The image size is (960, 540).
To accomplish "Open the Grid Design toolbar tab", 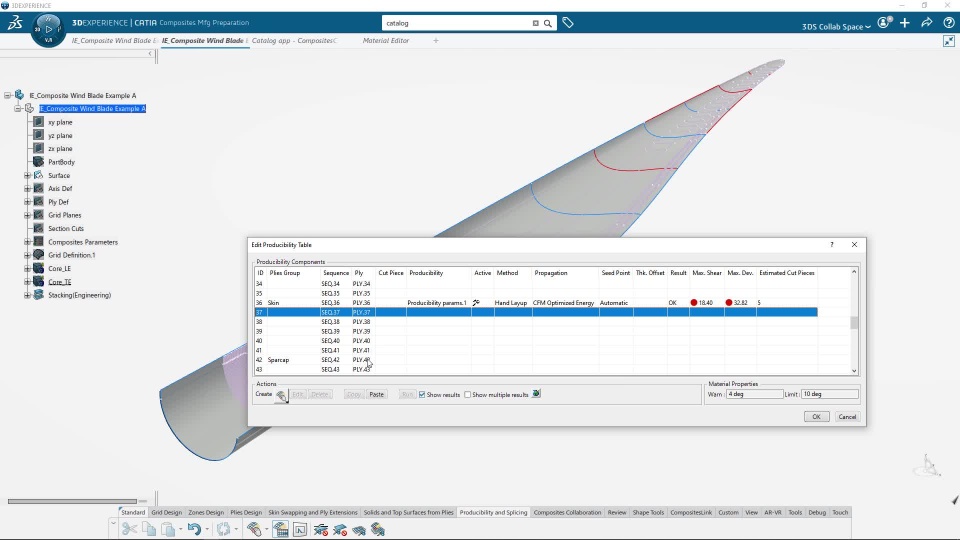I will [167, 512].
